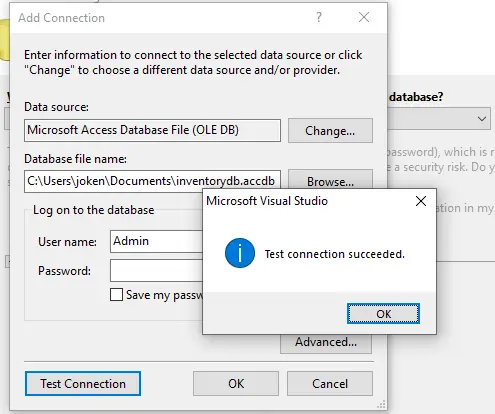Click the blue information icon in message box
The width and height of the screenshot is (495, 414).
pyautogui.click(x=240, y=253)
